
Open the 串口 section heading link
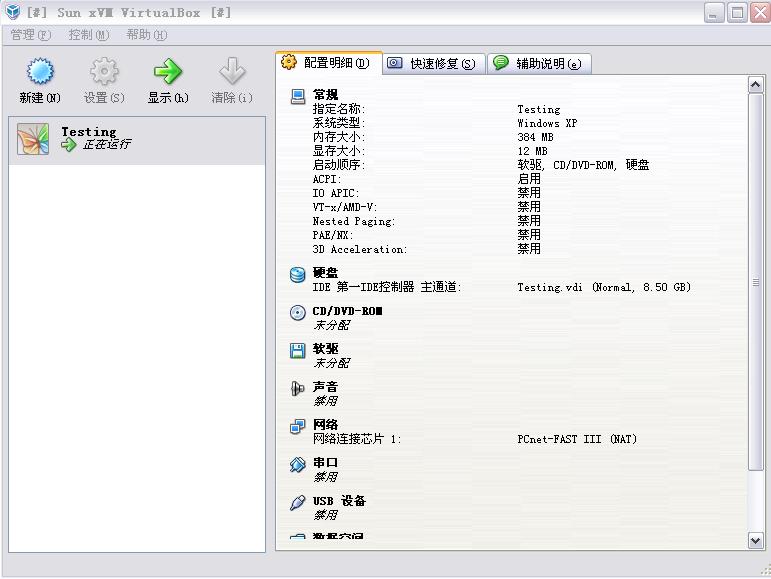point(326,463)
